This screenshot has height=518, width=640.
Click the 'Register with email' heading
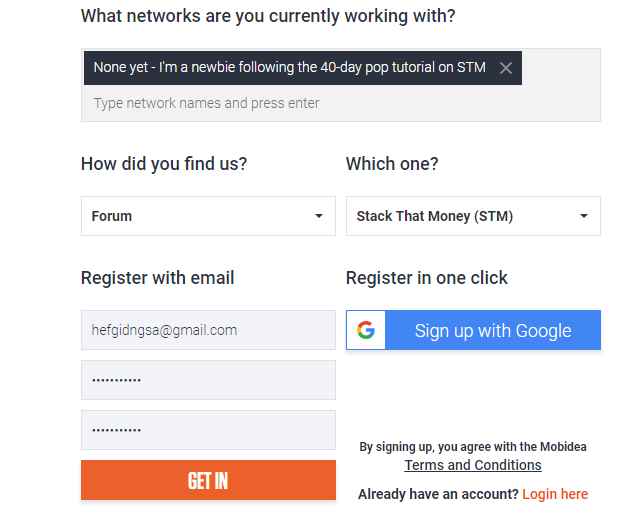[158, 278]
